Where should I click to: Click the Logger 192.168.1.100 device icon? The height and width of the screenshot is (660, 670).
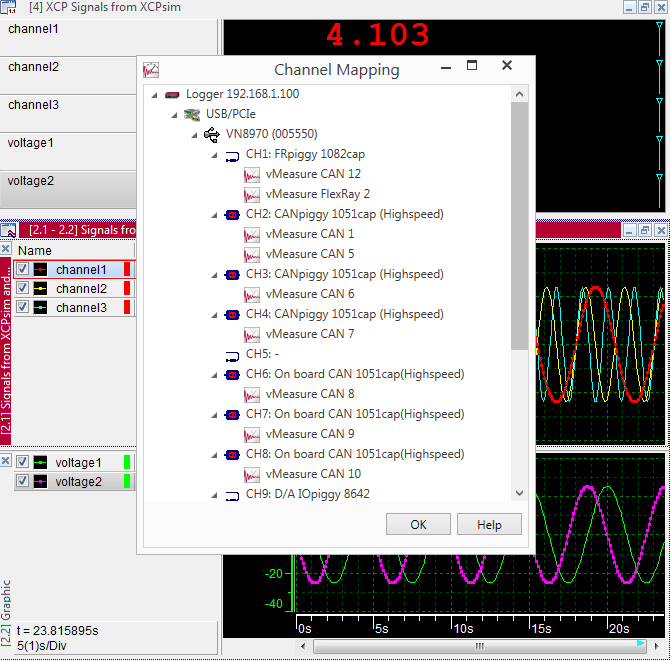tap(172, 94)
